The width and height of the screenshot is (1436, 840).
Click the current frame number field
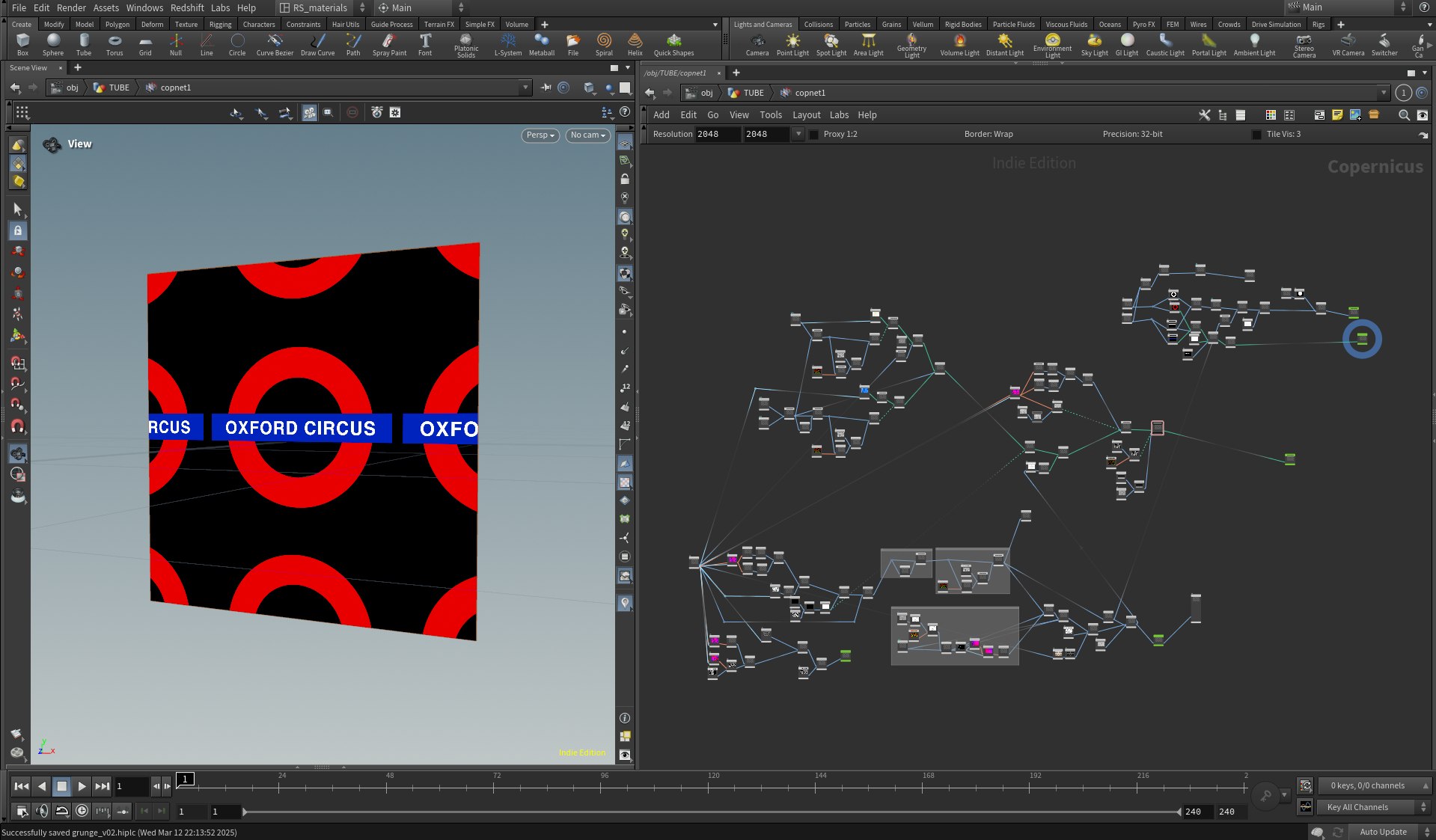[x=131, y=786]
